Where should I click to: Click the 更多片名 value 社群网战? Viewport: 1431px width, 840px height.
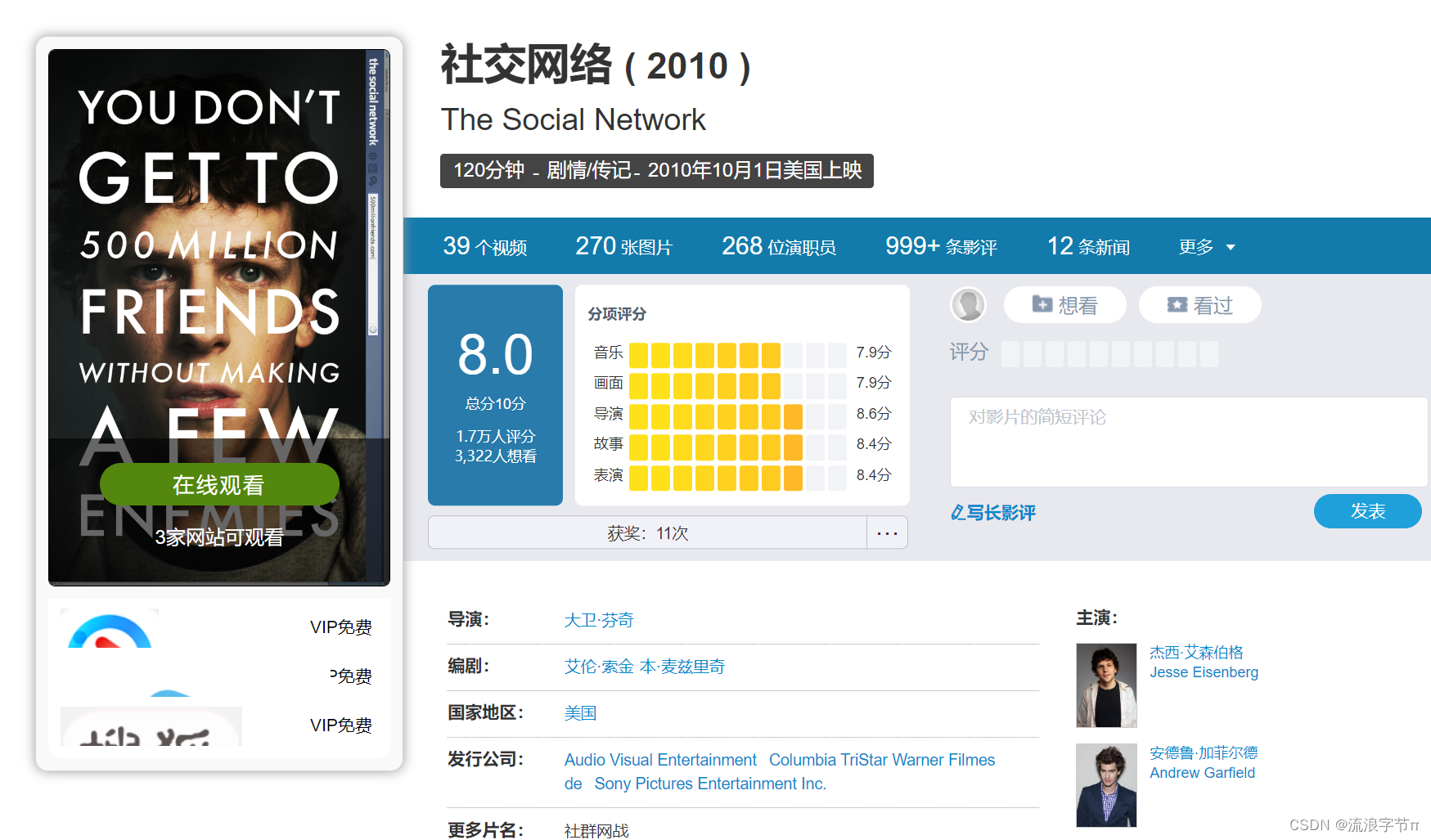tap(596, 830)
